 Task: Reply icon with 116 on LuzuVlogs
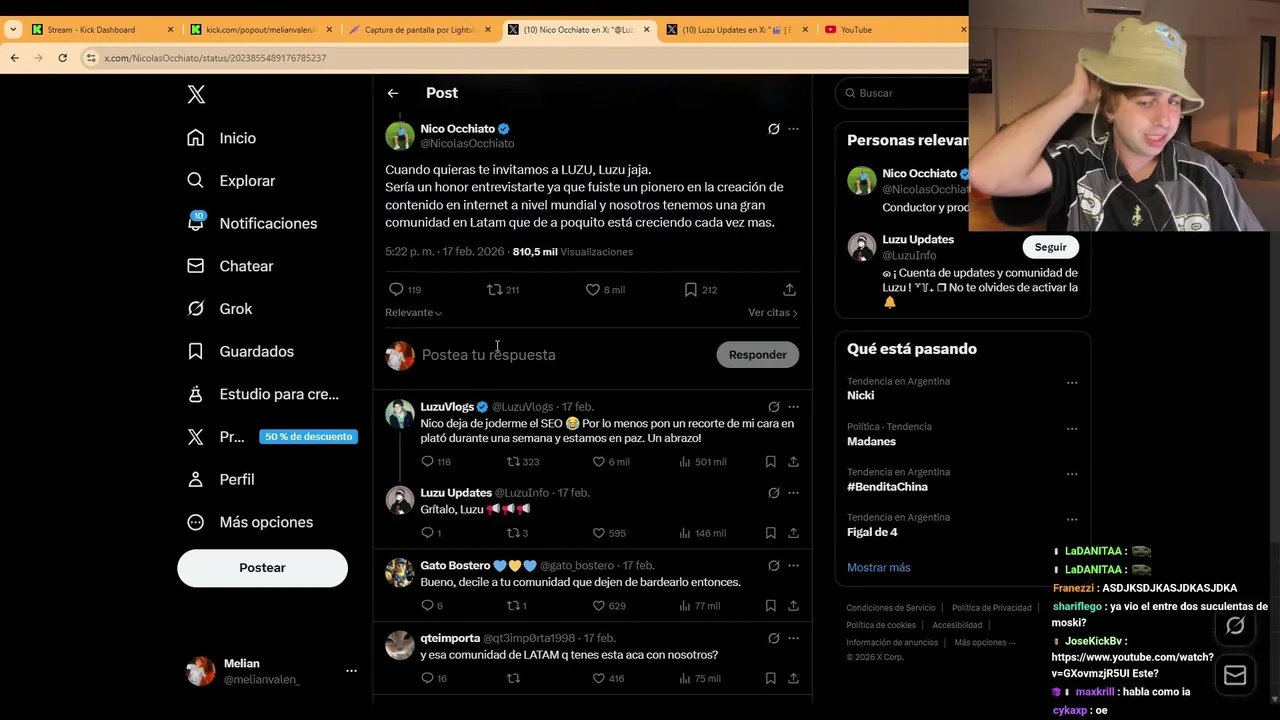(x=436, y=462)
